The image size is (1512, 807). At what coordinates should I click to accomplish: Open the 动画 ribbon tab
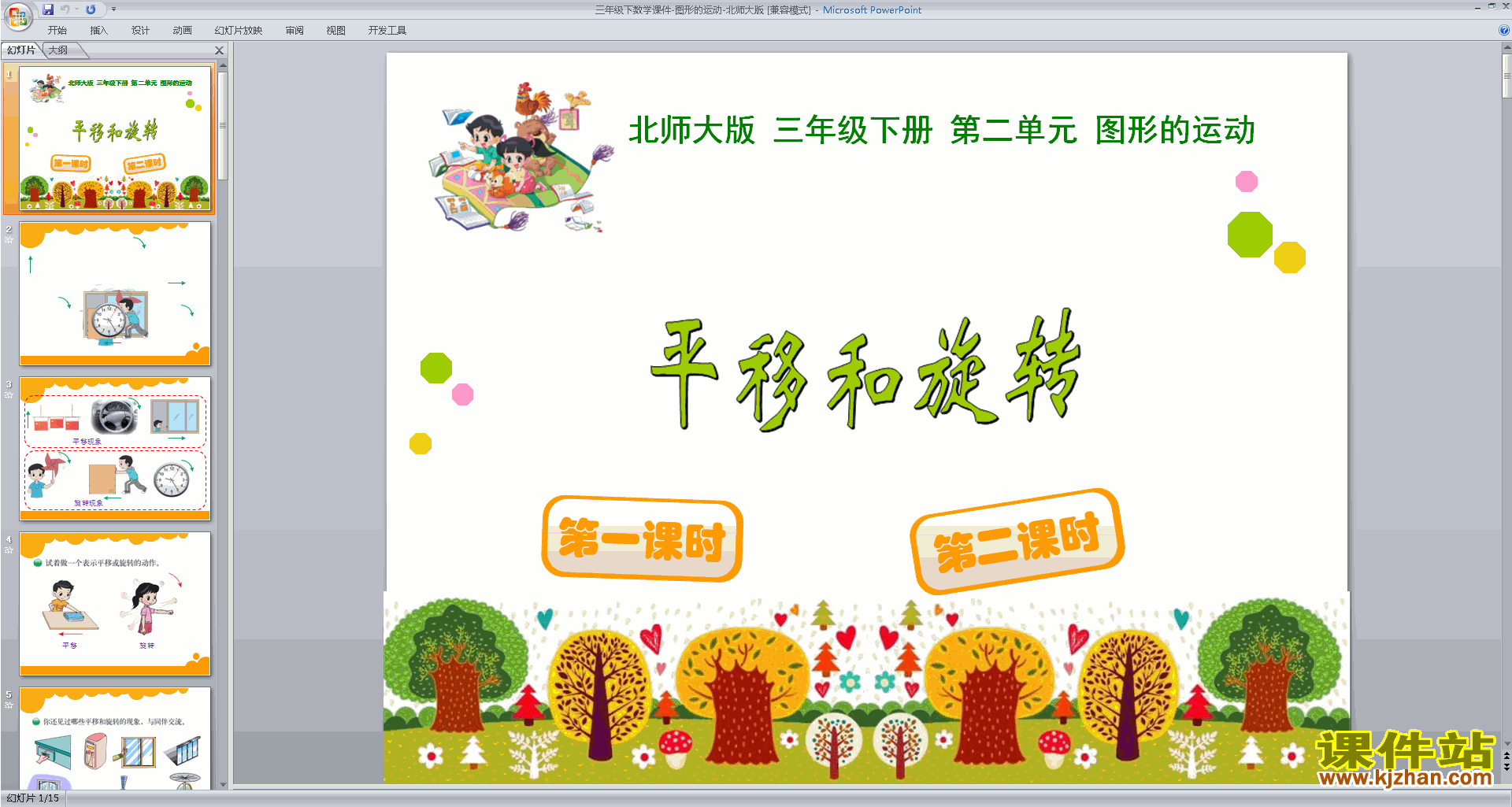coord(182,31)
